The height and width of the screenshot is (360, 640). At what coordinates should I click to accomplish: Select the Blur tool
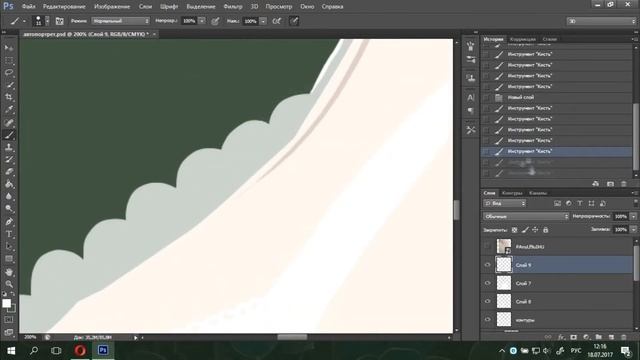(x=9, y=196)
